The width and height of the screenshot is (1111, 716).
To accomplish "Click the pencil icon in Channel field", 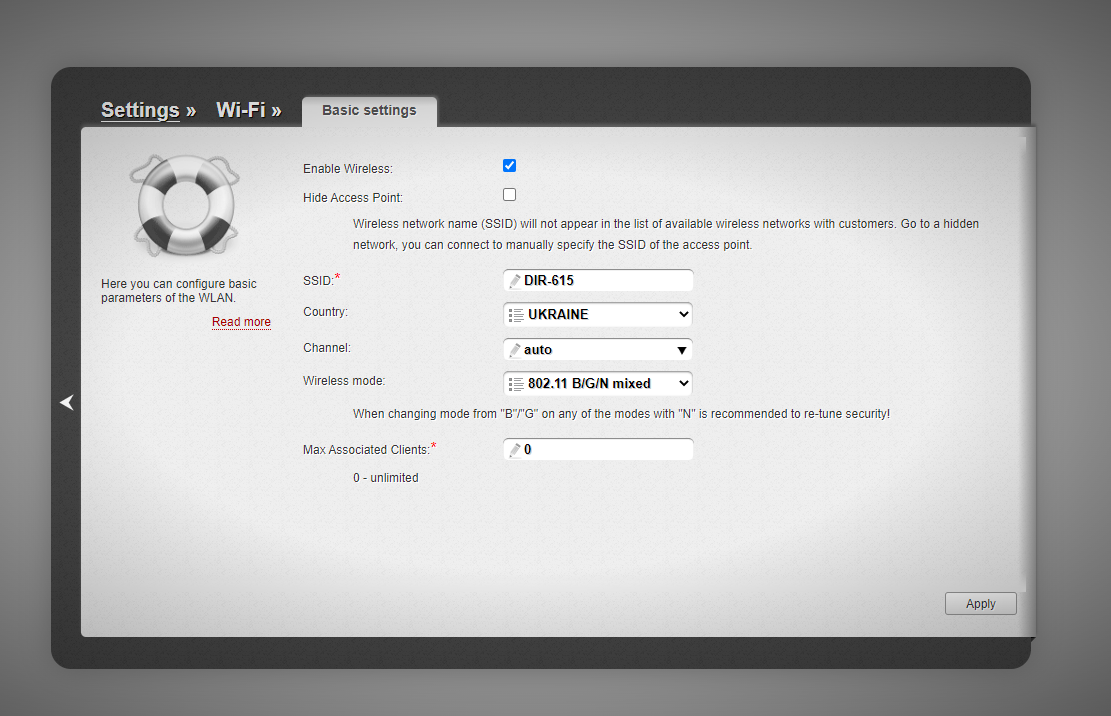I will click(x=518, y=349).
